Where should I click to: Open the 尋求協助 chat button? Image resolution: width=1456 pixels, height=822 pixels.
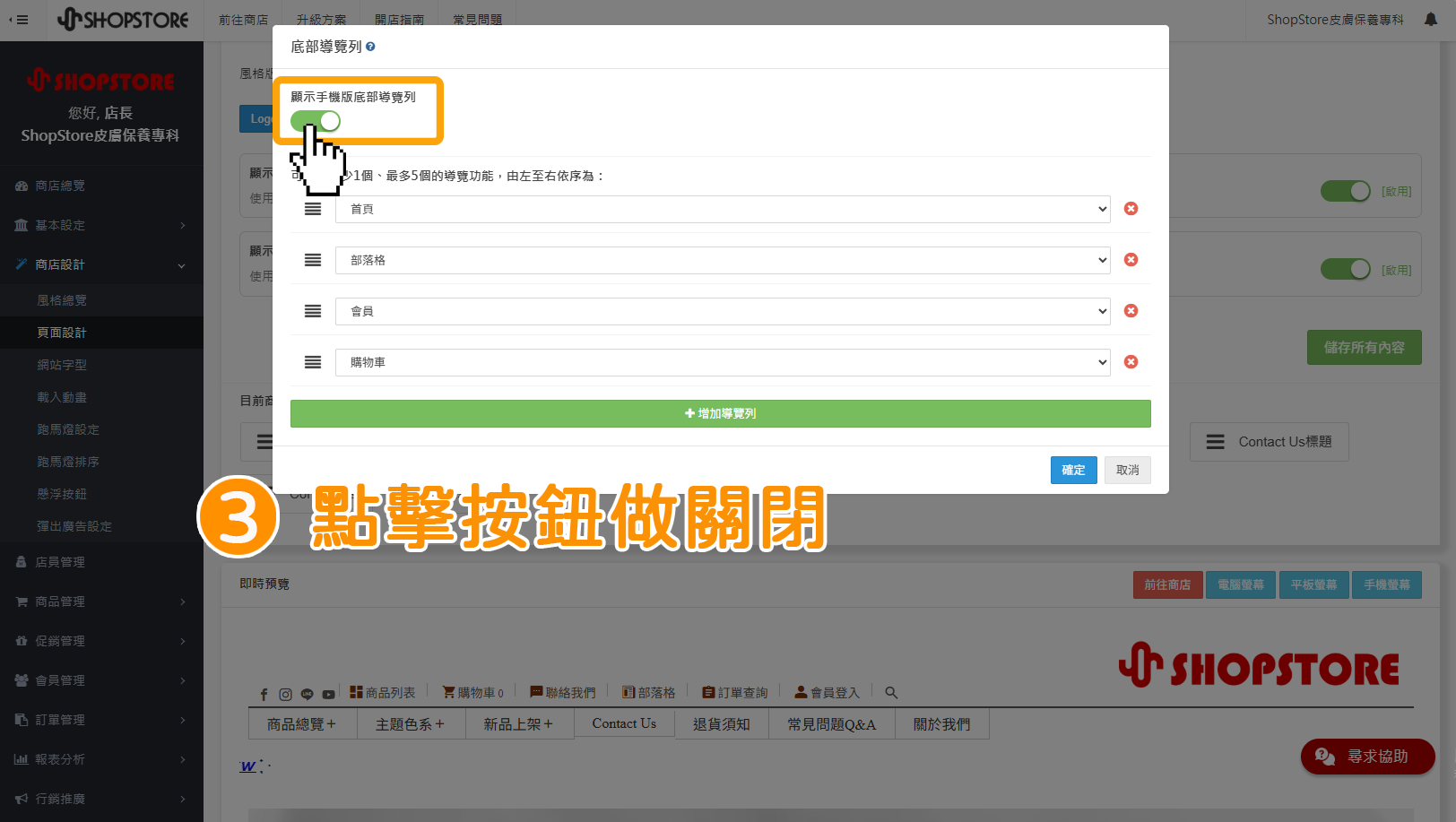point(1367,757)
